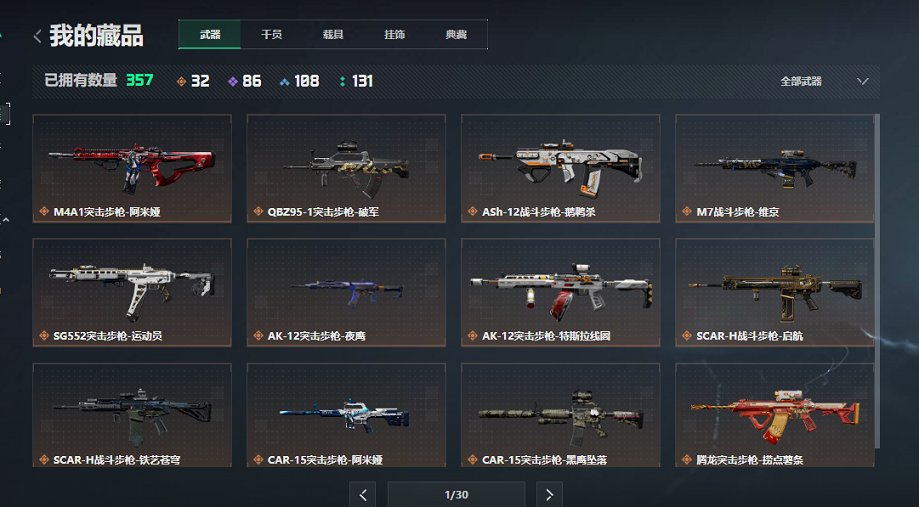Switch to the 载具 tab
The image size is (919, 507).
[x=333, y=35]
